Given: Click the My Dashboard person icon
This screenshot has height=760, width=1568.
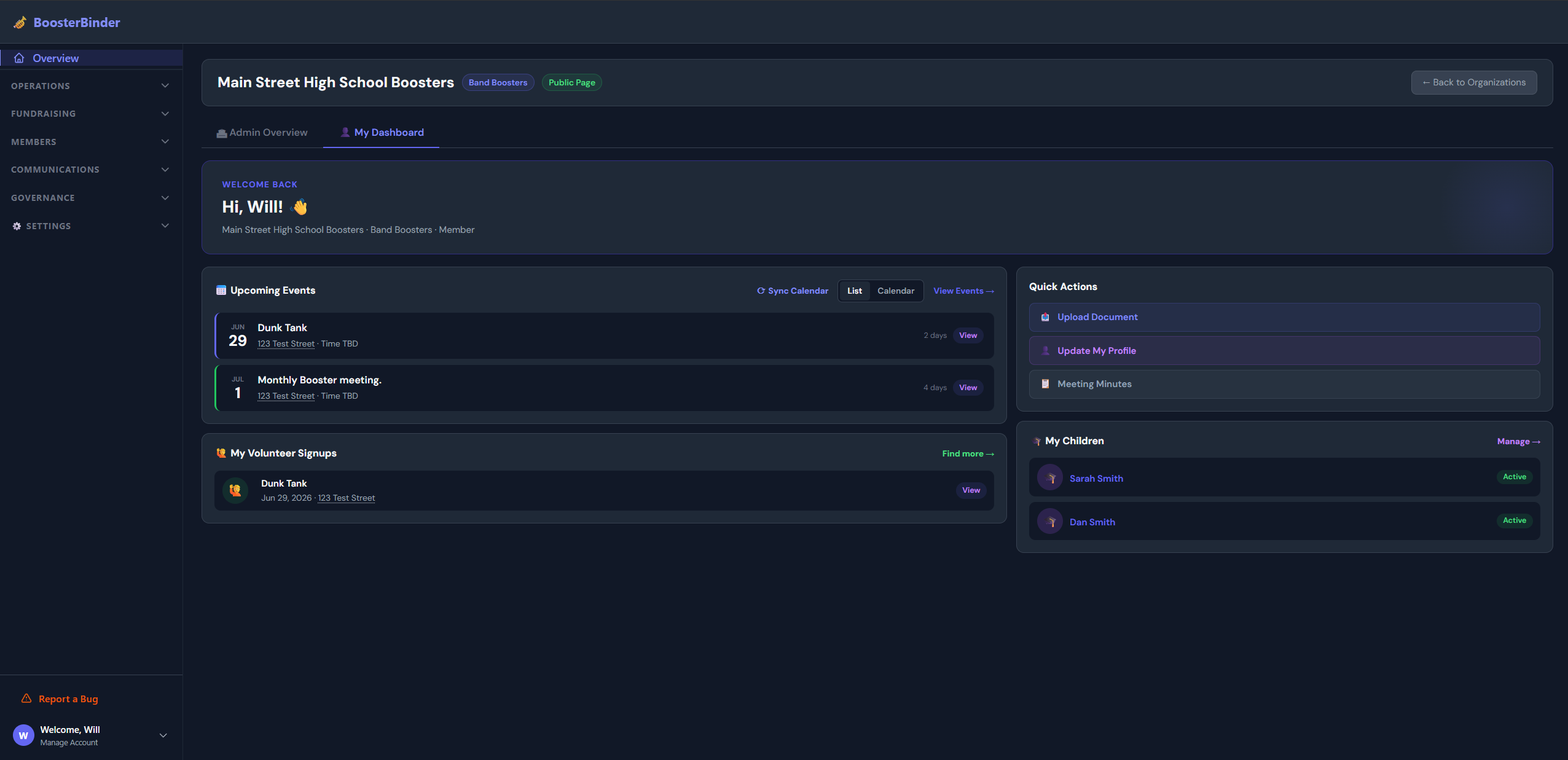Looking at the screenshot, I should [x=345, y=132].
